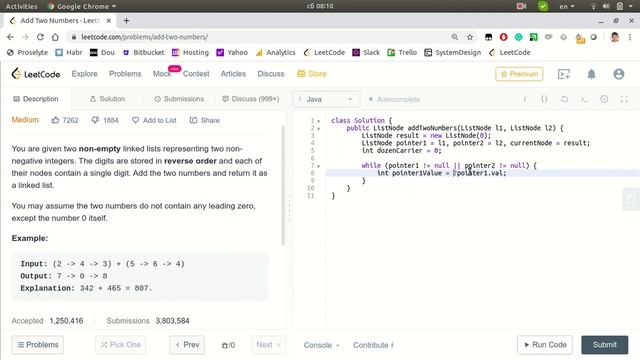640x360 pixels.
Task: Click Pick One button
Action: click(x=120, y=345)
